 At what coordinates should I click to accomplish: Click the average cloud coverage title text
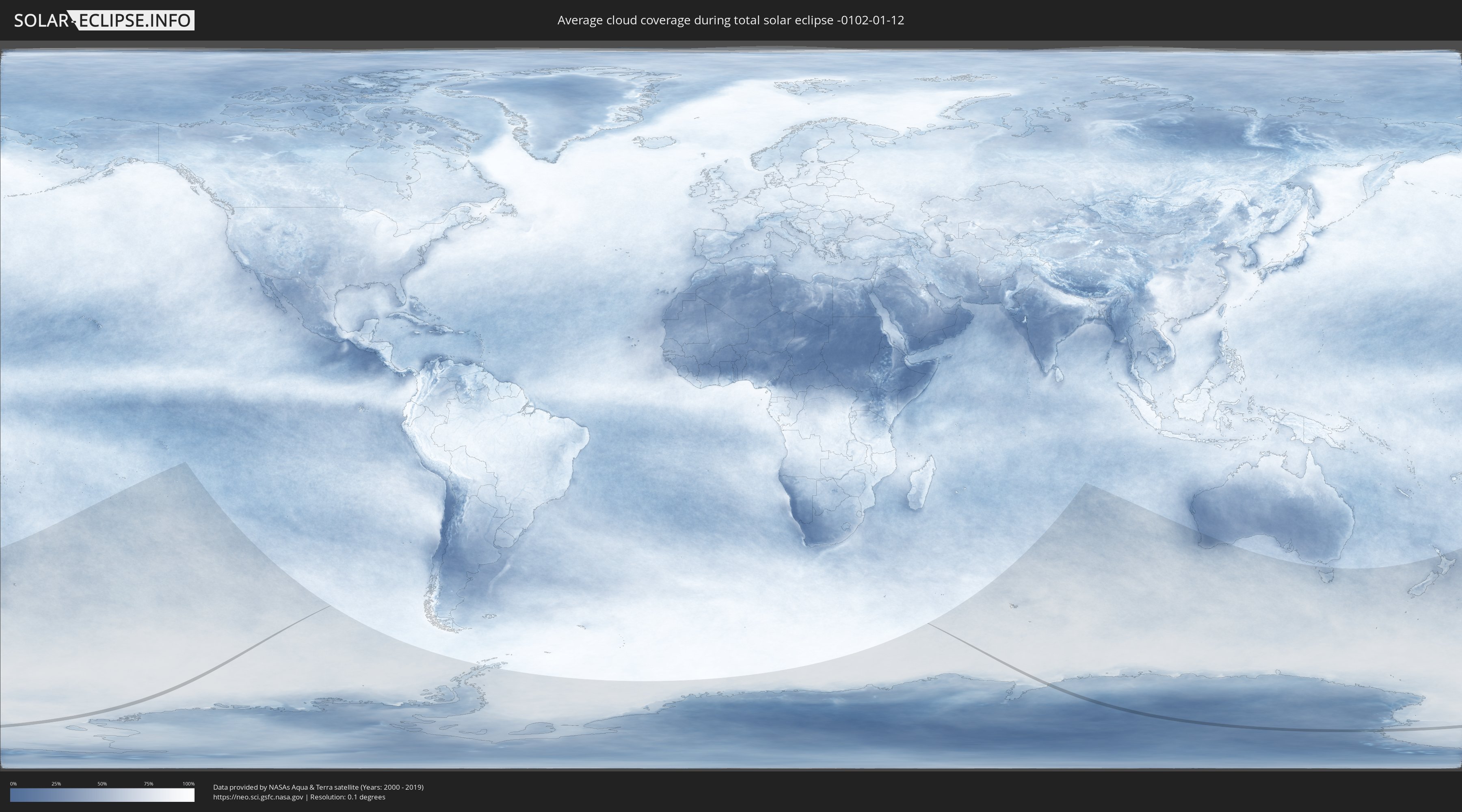tap(731, 20)
